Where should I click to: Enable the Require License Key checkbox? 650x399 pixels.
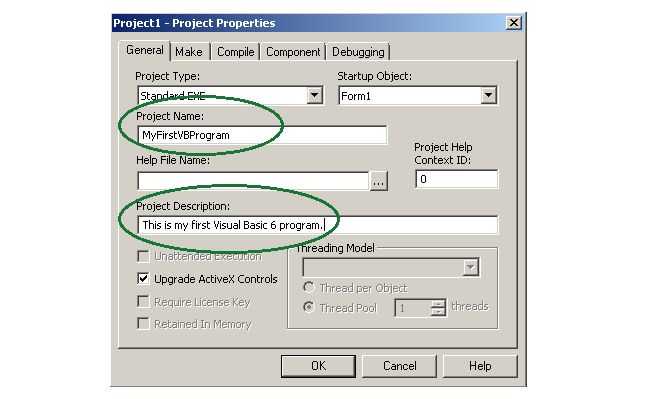(x=143, y=301)
